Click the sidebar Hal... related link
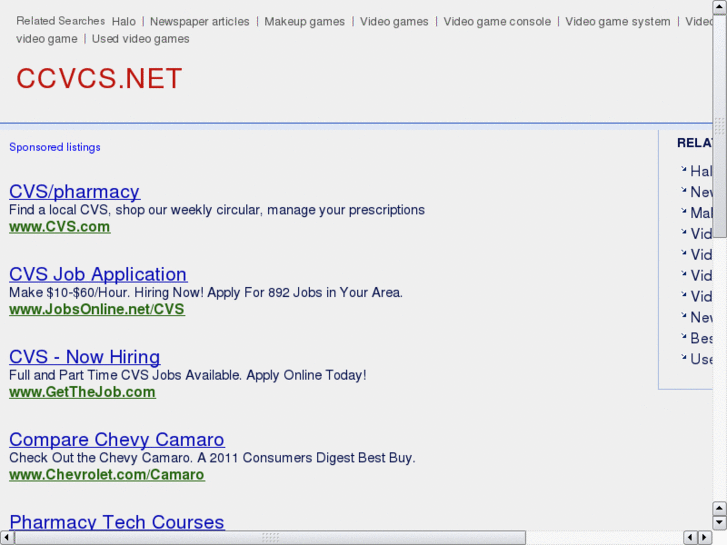This screenshot has height=545, width=727. (701, 171)
